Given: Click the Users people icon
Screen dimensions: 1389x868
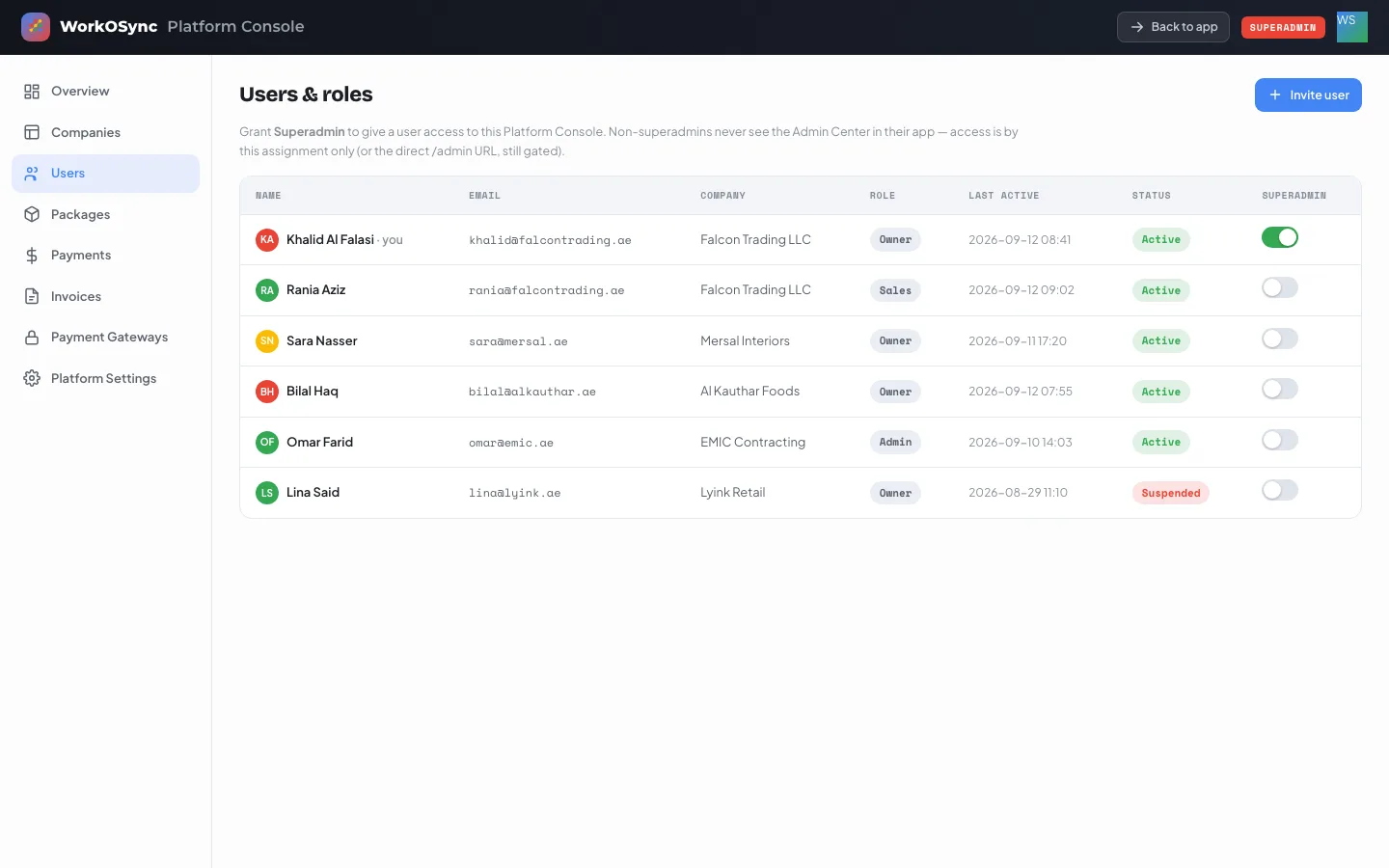Looking at the screenshot, I should pyautogui.click(x=32, y=174).
